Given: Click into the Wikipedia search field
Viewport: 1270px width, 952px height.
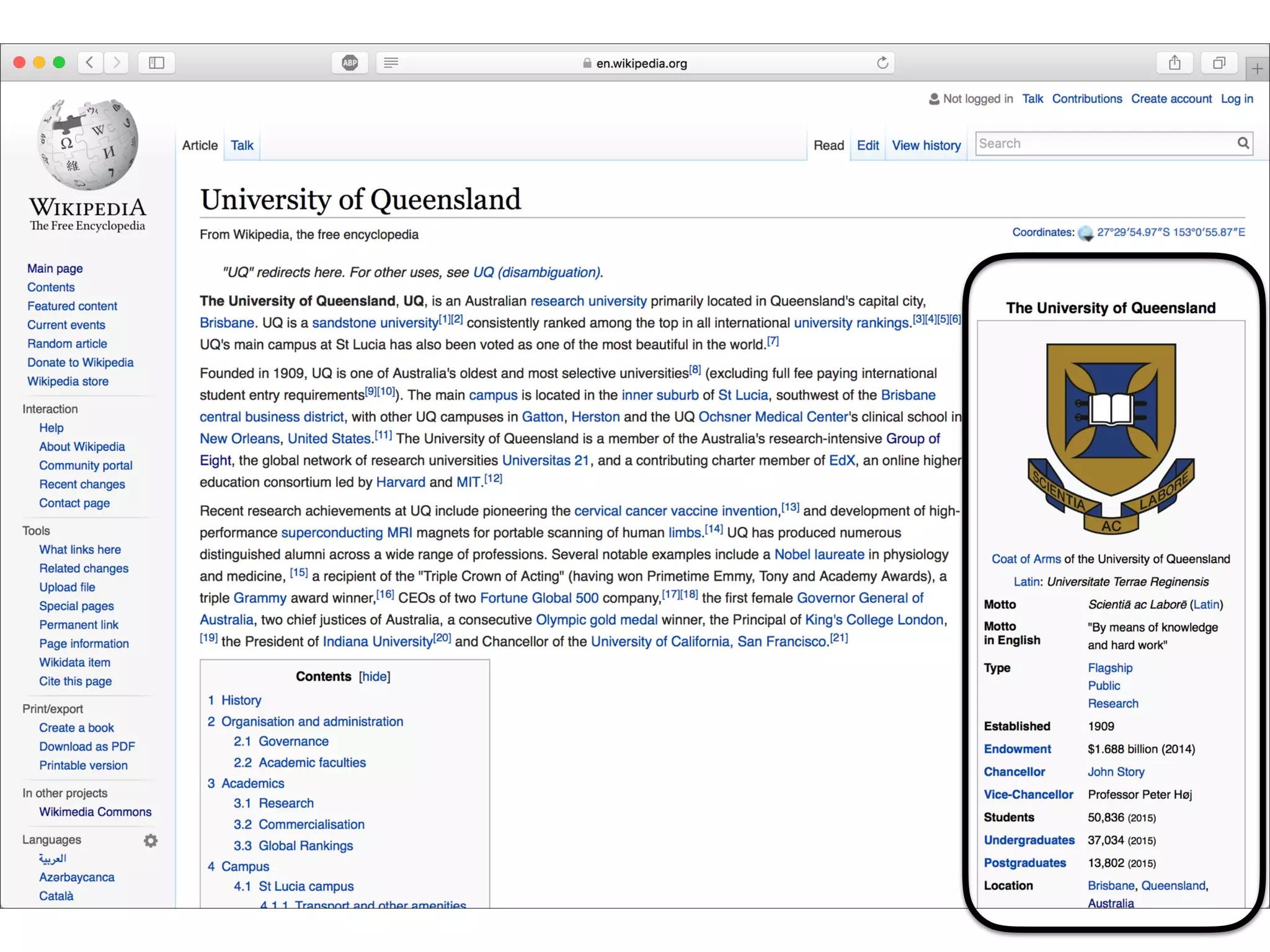Looking at the screenshot, I should (1104, 143).
